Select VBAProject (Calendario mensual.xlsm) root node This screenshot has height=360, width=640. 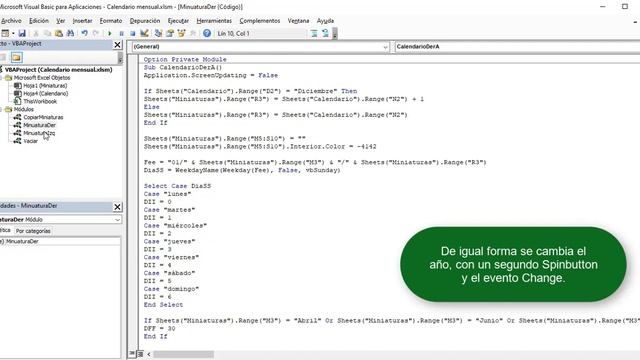click(x=58, y=70)
